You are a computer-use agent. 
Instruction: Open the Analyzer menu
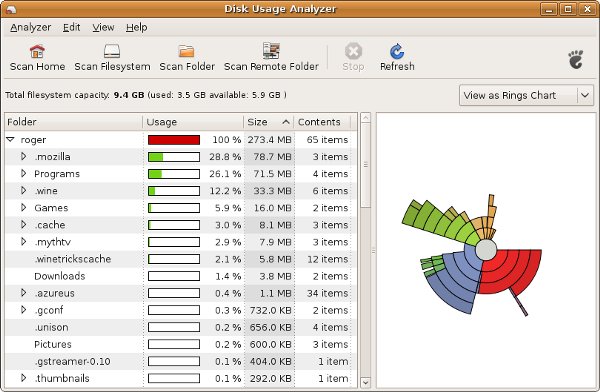tap(30, 28)
